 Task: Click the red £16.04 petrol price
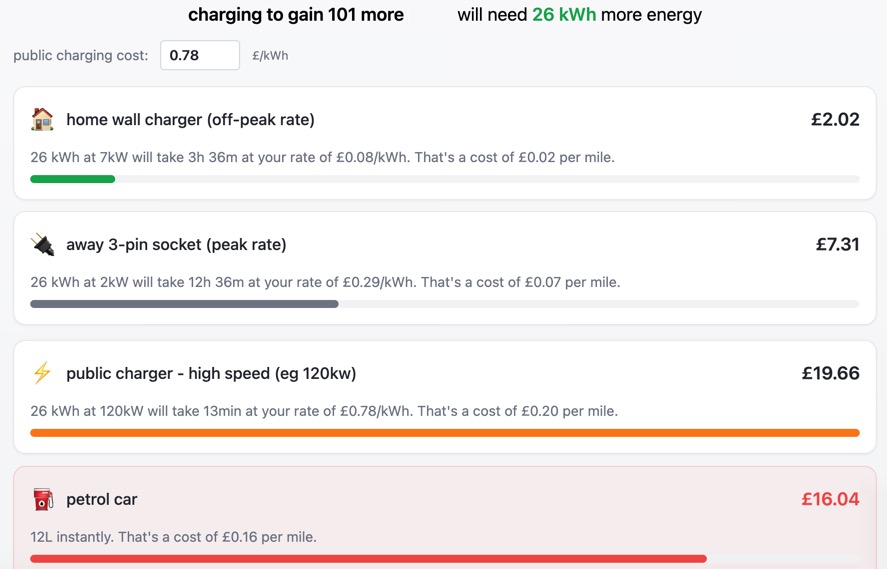pos(830,499)
